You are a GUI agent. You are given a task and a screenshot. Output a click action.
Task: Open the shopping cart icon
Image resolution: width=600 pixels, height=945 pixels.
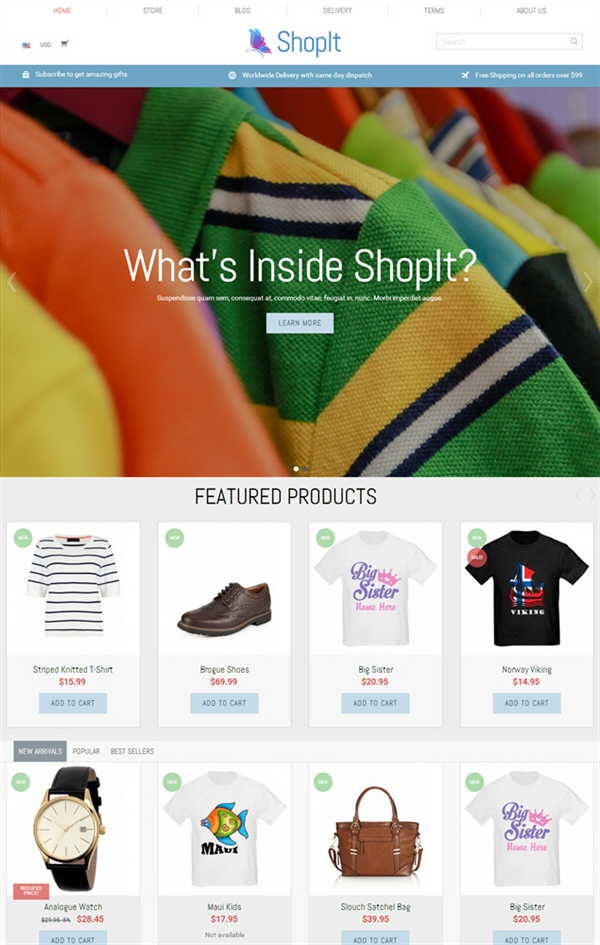pos(64,43)
